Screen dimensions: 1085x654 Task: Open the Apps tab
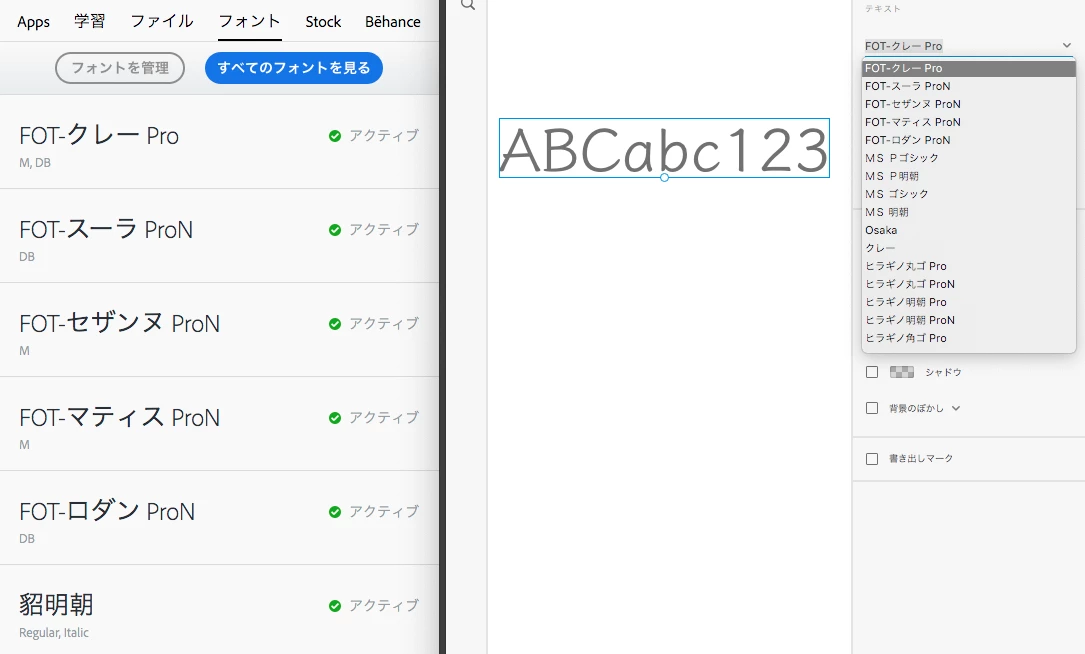pos(33,22)
